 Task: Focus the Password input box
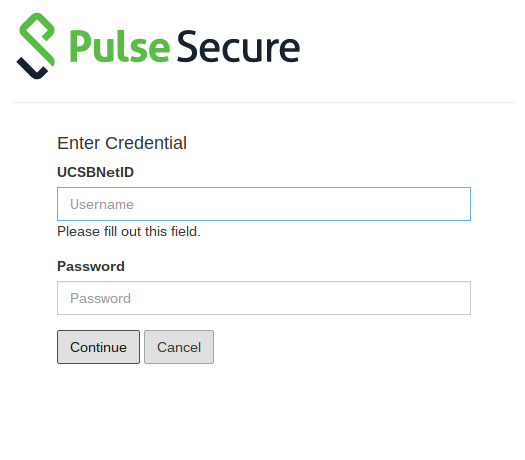(x=264, y=298)
